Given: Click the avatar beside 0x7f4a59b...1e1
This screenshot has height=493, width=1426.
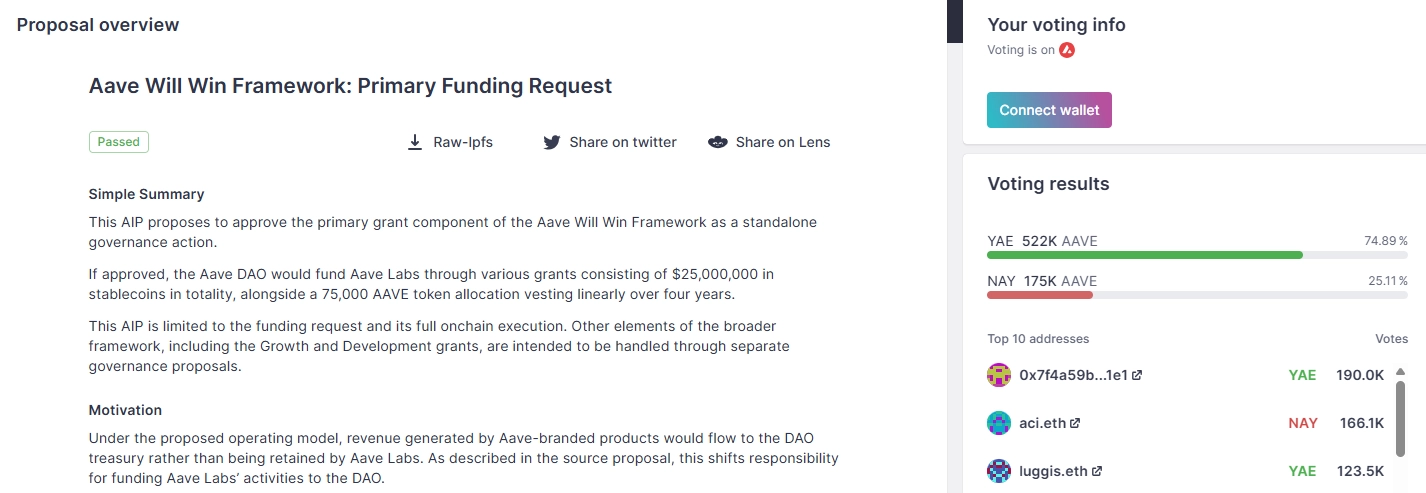Looking at the screenshot, I should 999,375.
